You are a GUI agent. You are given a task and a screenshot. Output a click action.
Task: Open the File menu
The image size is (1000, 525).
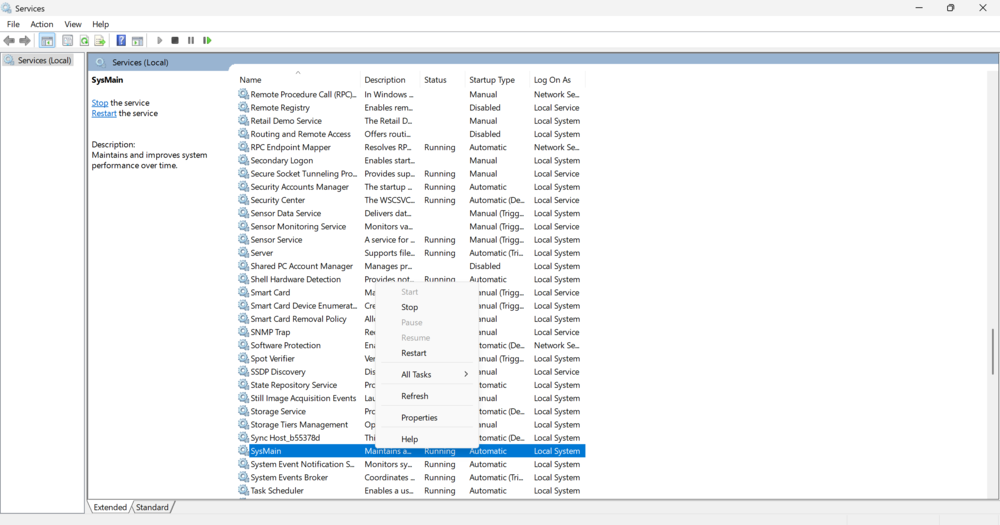coord(13,24)
